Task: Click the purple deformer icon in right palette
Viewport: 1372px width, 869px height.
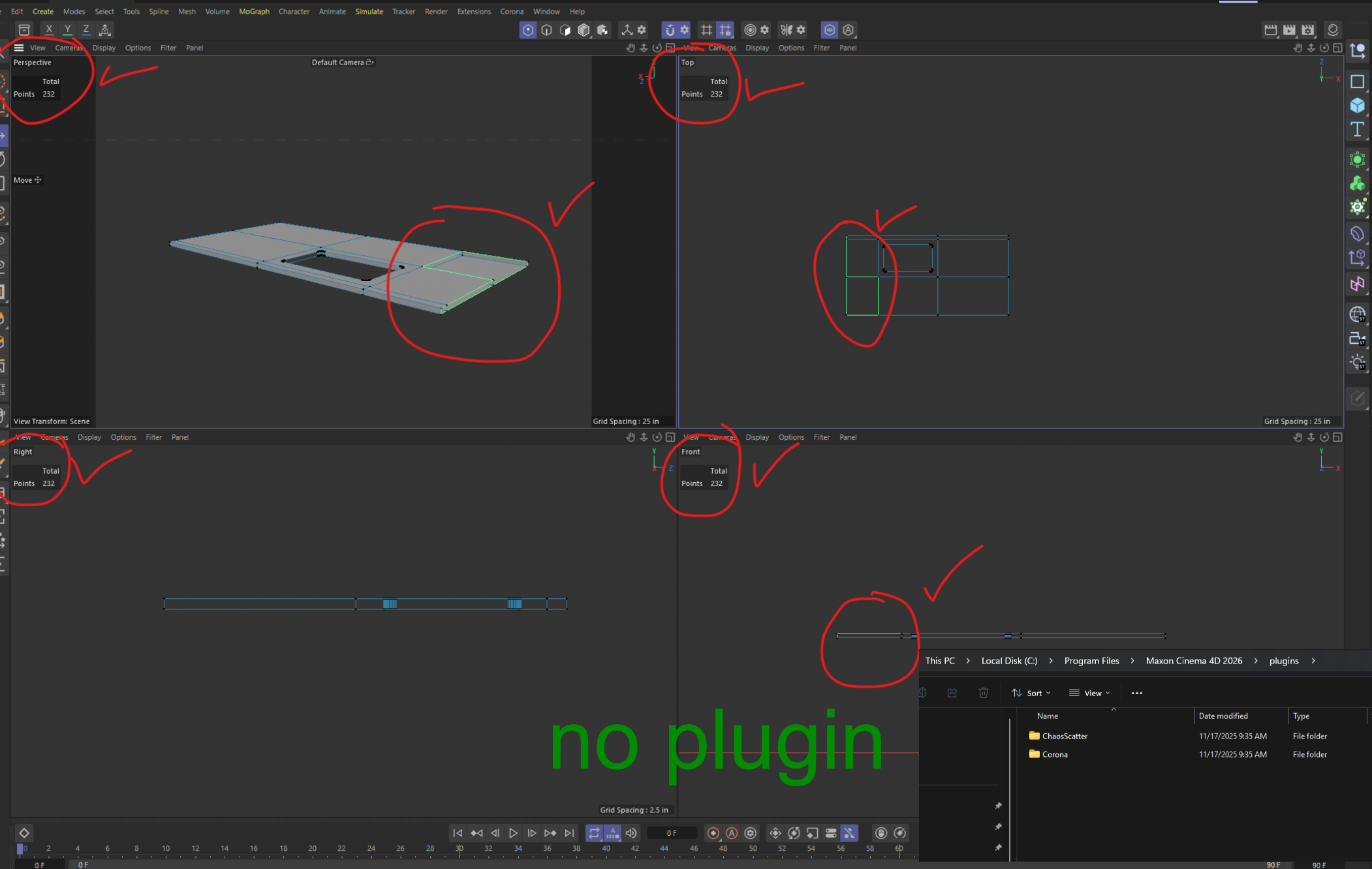Action: coord(1358,234)
